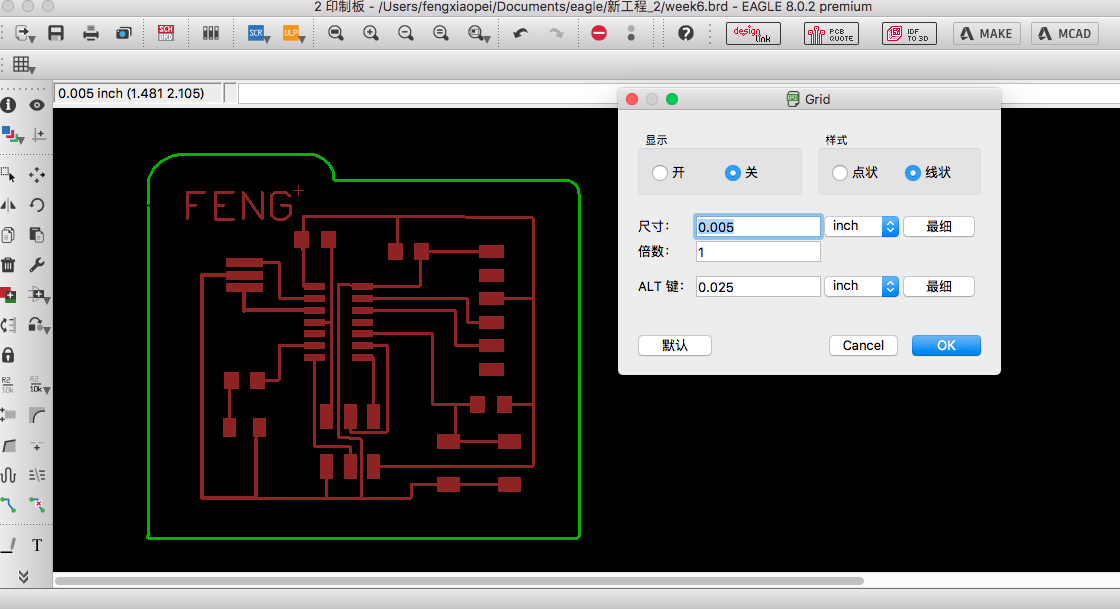This screenshot has height=609, width=1120.
Task: Click the 倍数 multiple input field
Action: (758, 252)
